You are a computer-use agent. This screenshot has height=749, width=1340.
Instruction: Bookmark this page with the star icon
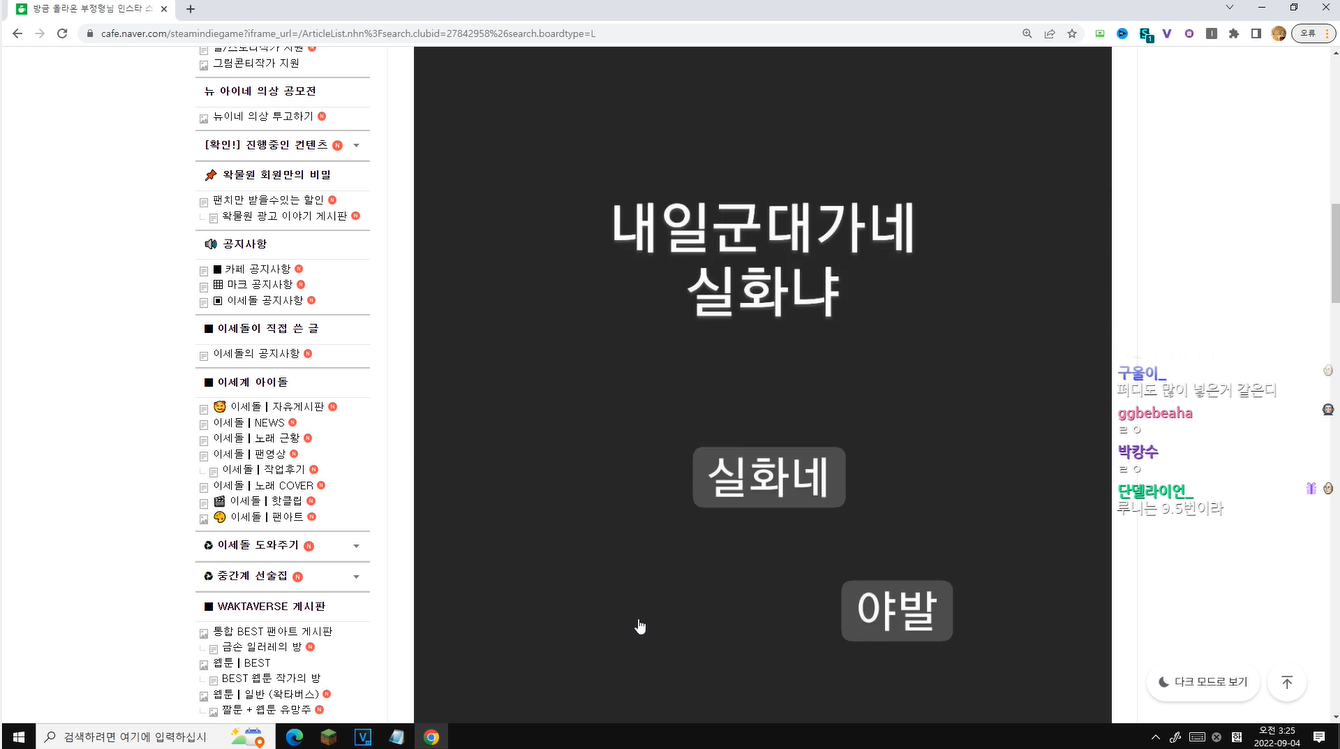[x=1072, y=33]
